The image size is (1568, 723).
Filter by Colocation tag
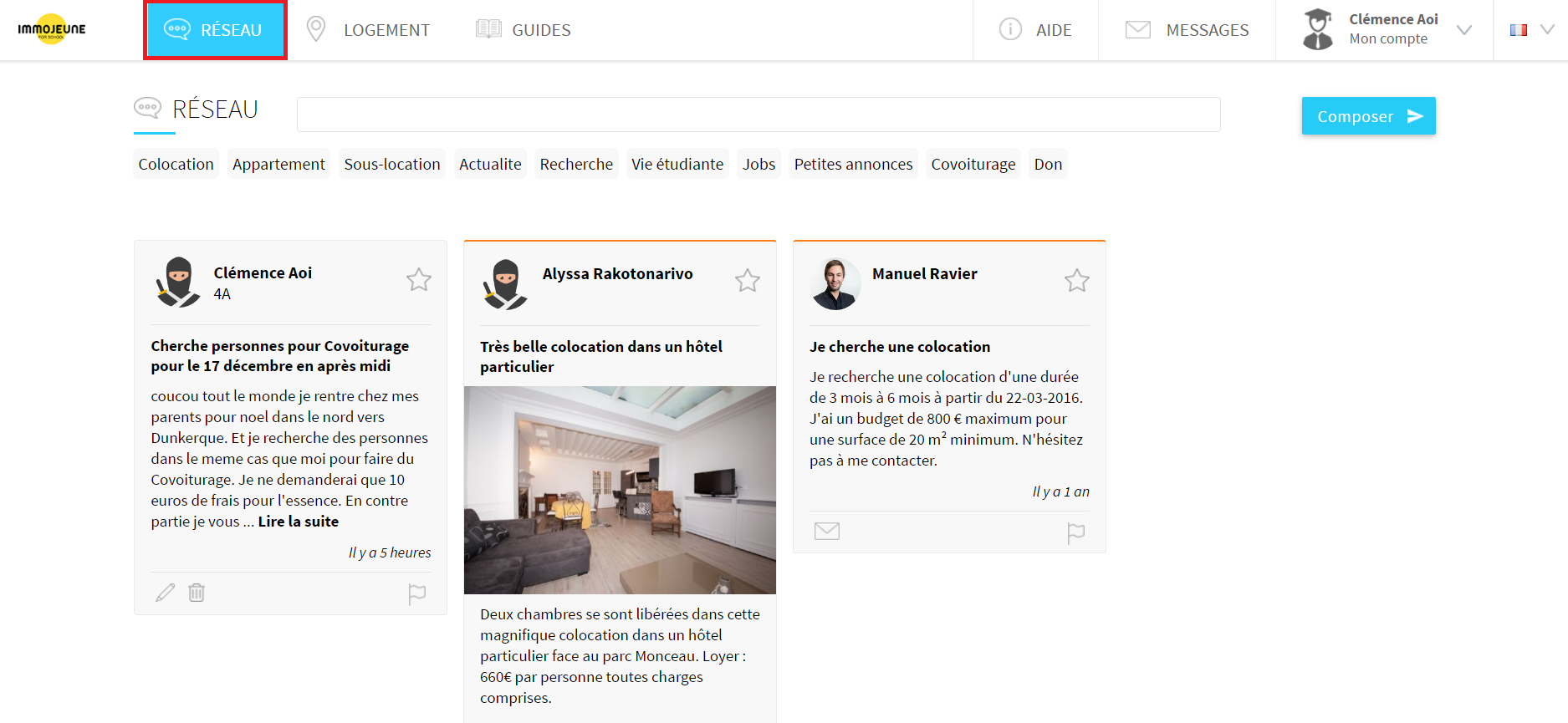tap(176, 164)
